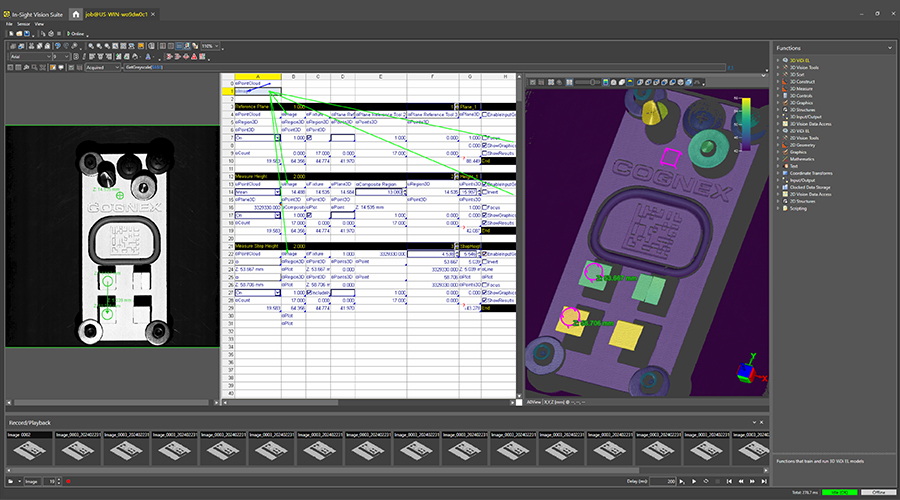Open the Sensor menu

point(21,23)
